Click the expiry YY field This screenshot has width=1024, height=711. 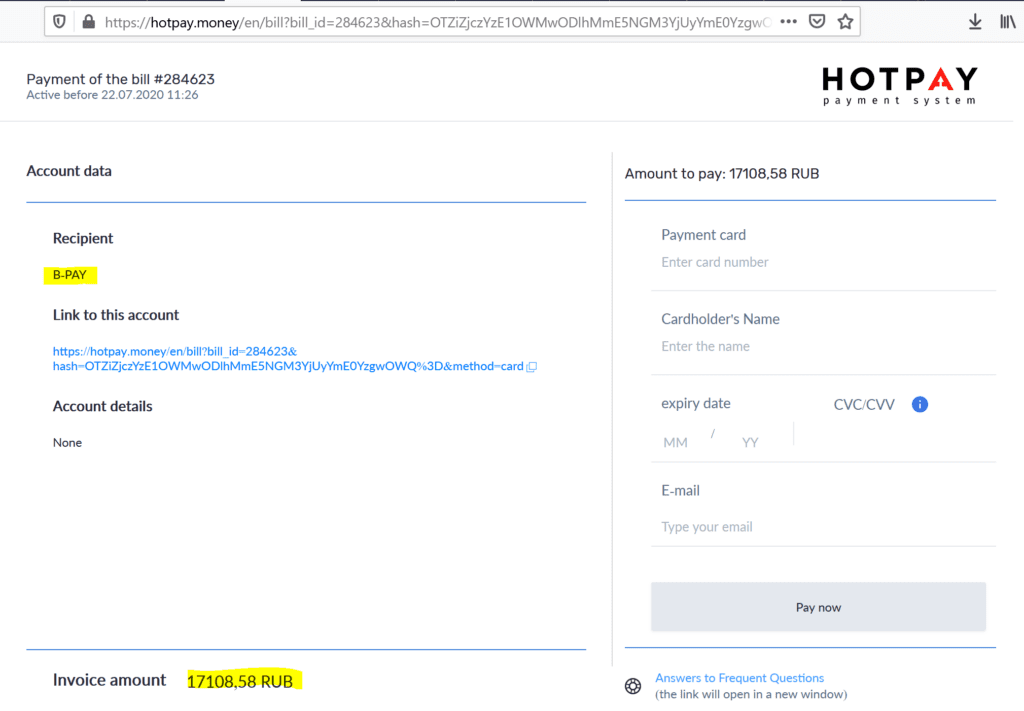pos(750,443)
